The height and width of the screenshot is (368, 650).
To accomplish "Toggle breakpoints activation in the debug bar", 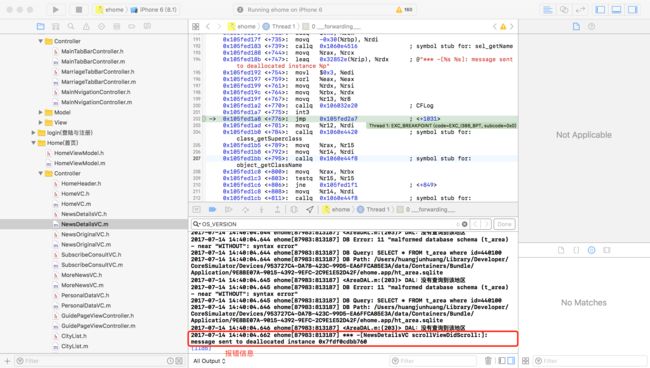I will pyautogui.click(x=212, y=210).
